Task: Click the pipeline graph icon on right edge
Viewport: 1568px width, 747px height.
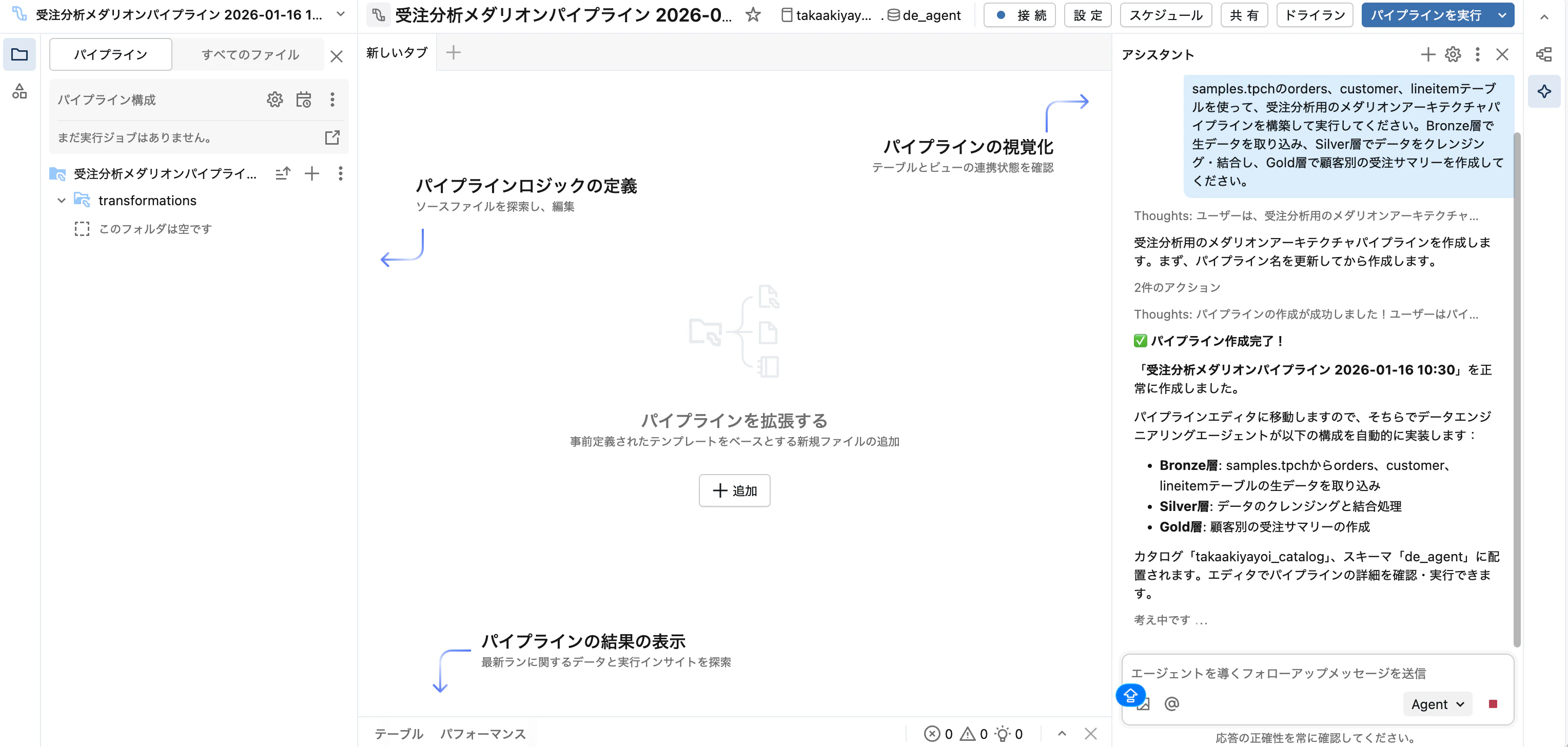Action: (x=1544, y=54)
